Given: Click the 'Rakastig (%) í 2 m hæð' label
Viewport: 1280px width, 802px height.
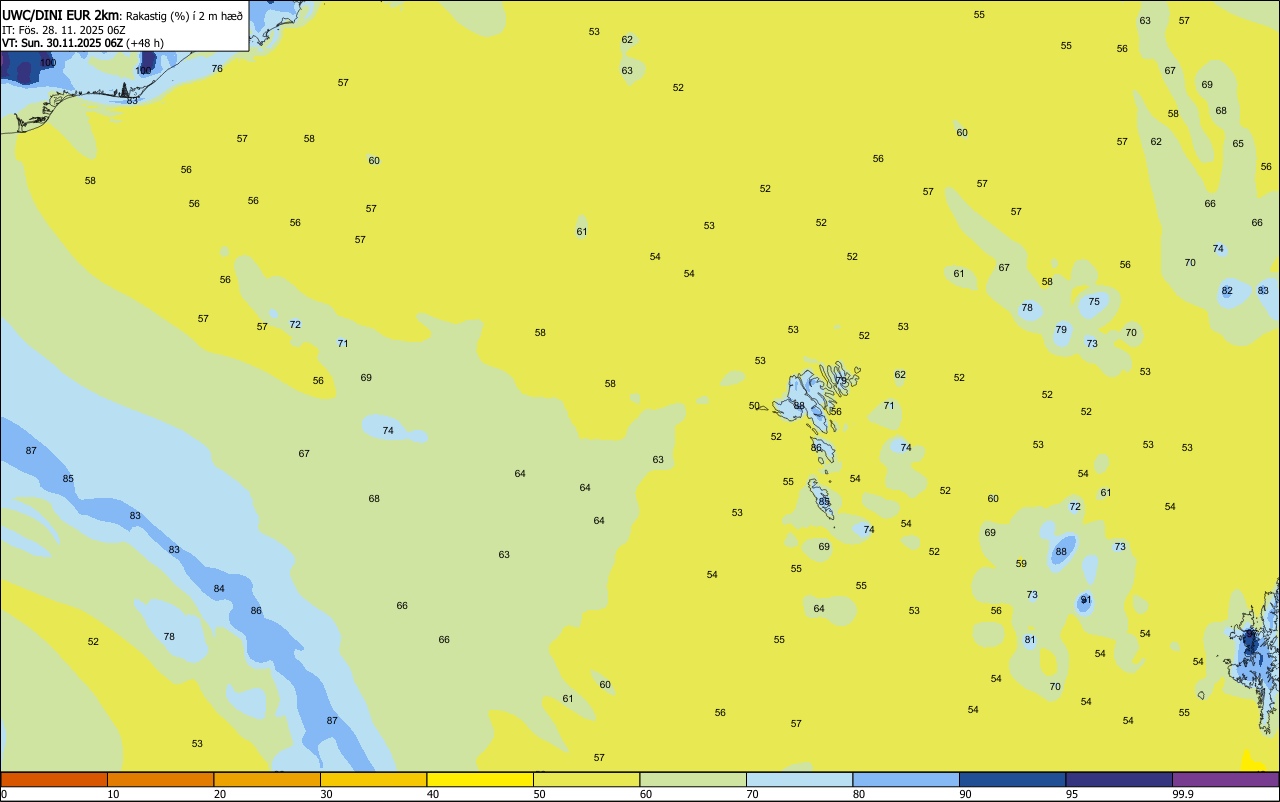Looking at the screenshot, I should 184,15.
